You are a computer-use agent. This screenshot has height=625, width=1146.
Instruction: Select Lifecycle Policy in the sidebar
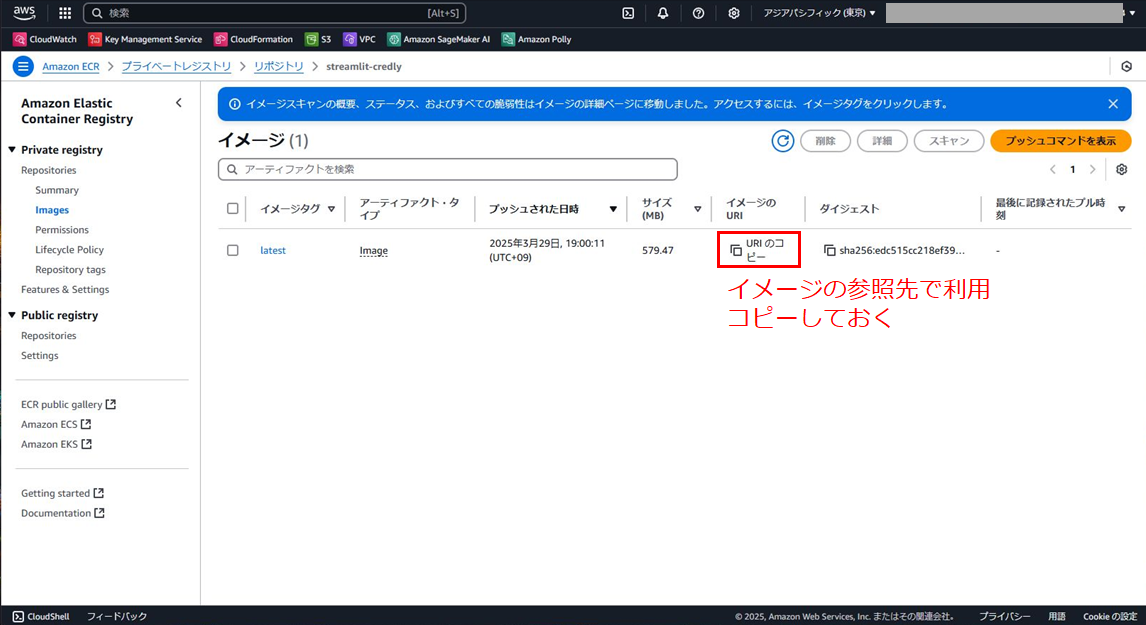67,249
